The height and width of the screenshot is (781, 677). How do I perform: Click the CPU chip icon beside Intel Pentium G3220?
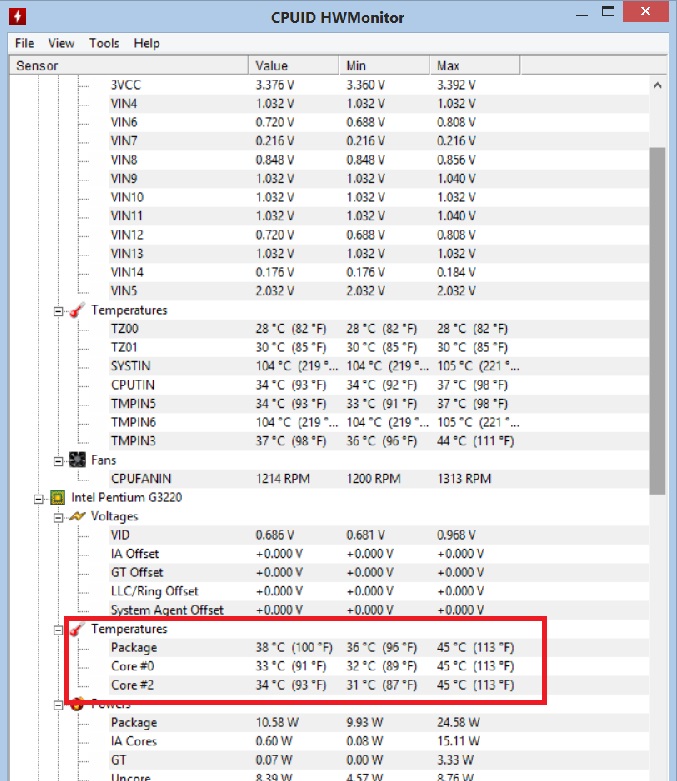coord(58,497)
